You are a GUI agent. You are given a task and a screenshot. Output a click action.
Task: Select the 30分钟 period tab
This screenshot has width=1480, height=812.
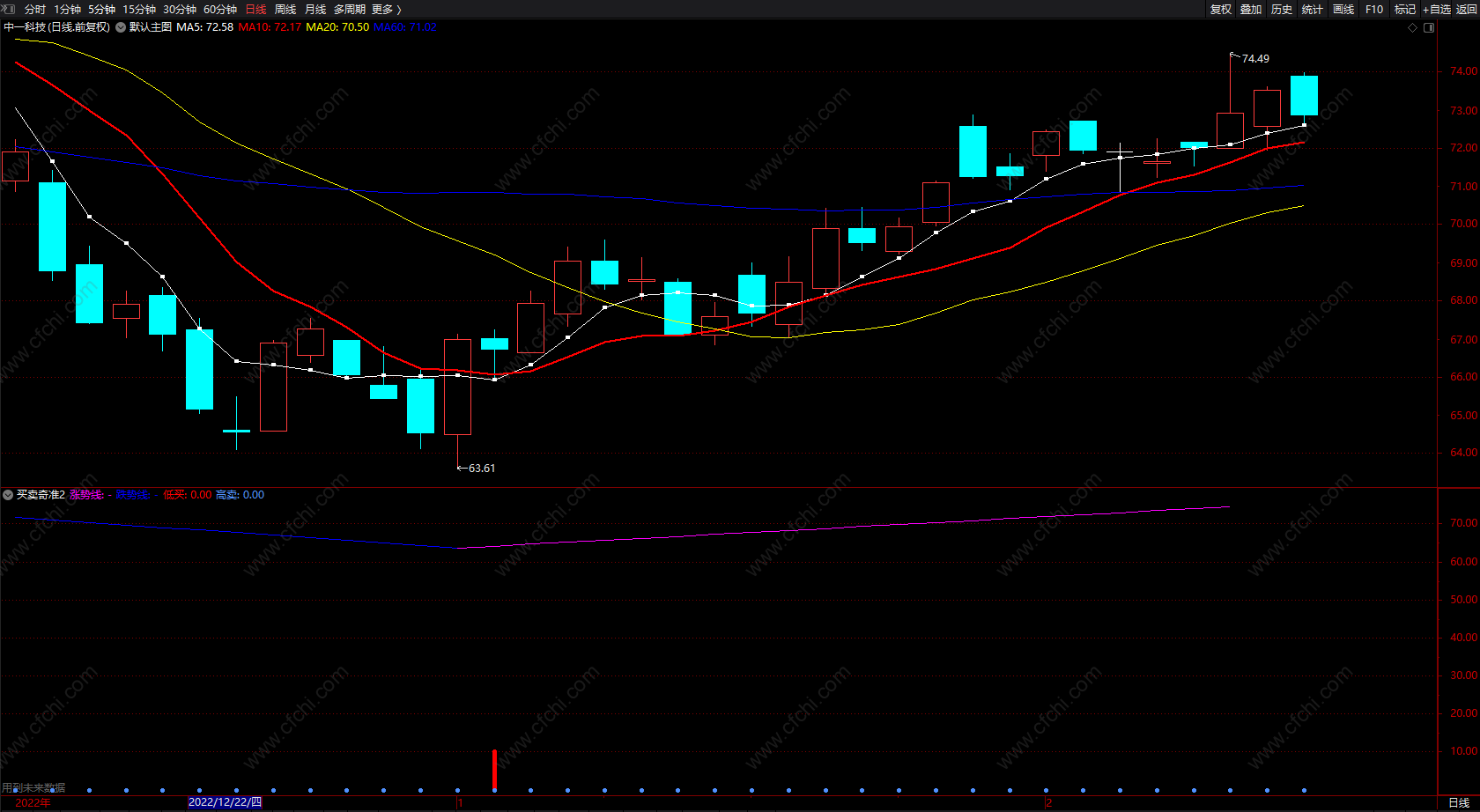point(180,9)
